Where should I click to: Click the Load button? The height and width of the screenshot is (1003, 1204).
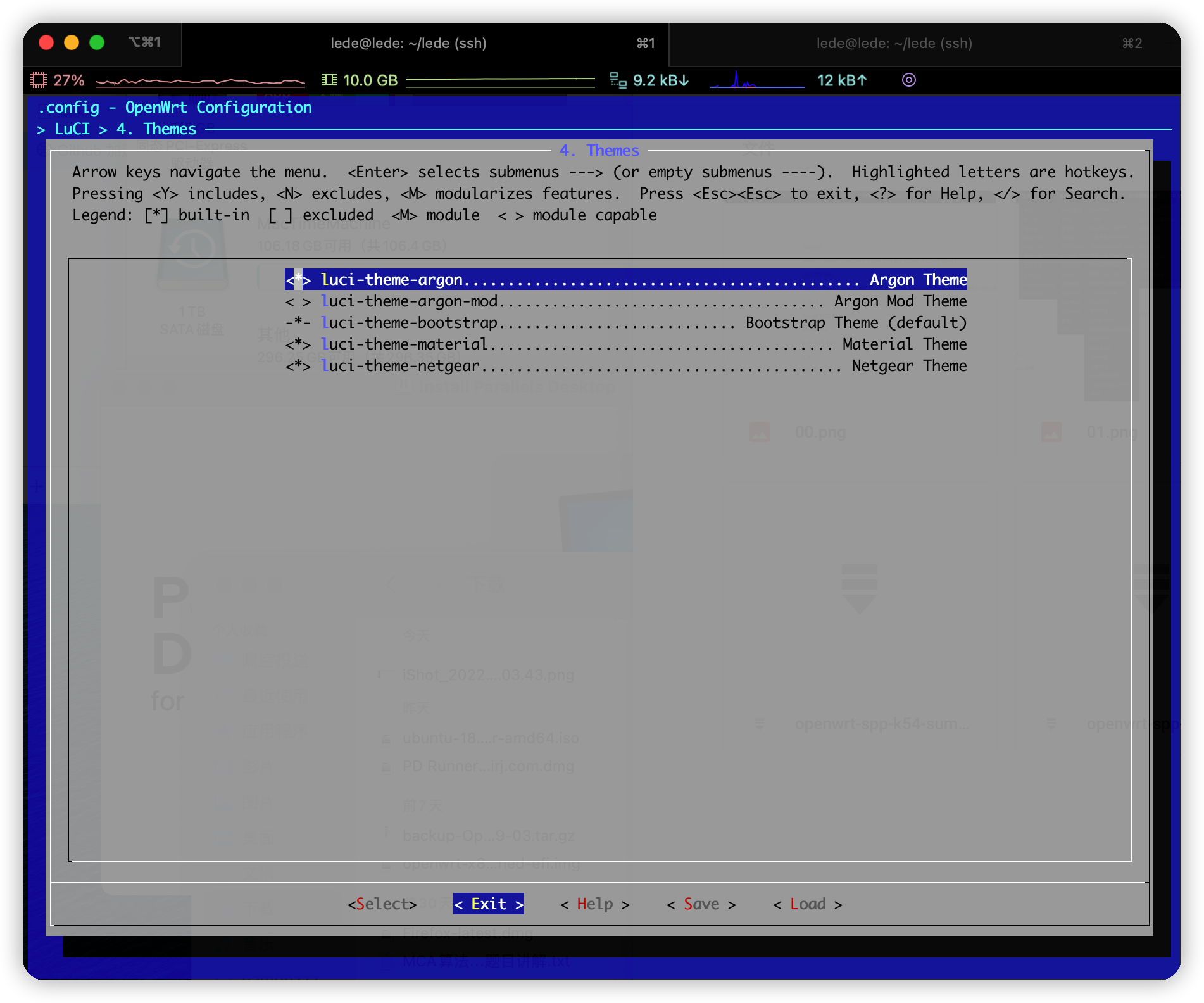(x=808, y=904)
